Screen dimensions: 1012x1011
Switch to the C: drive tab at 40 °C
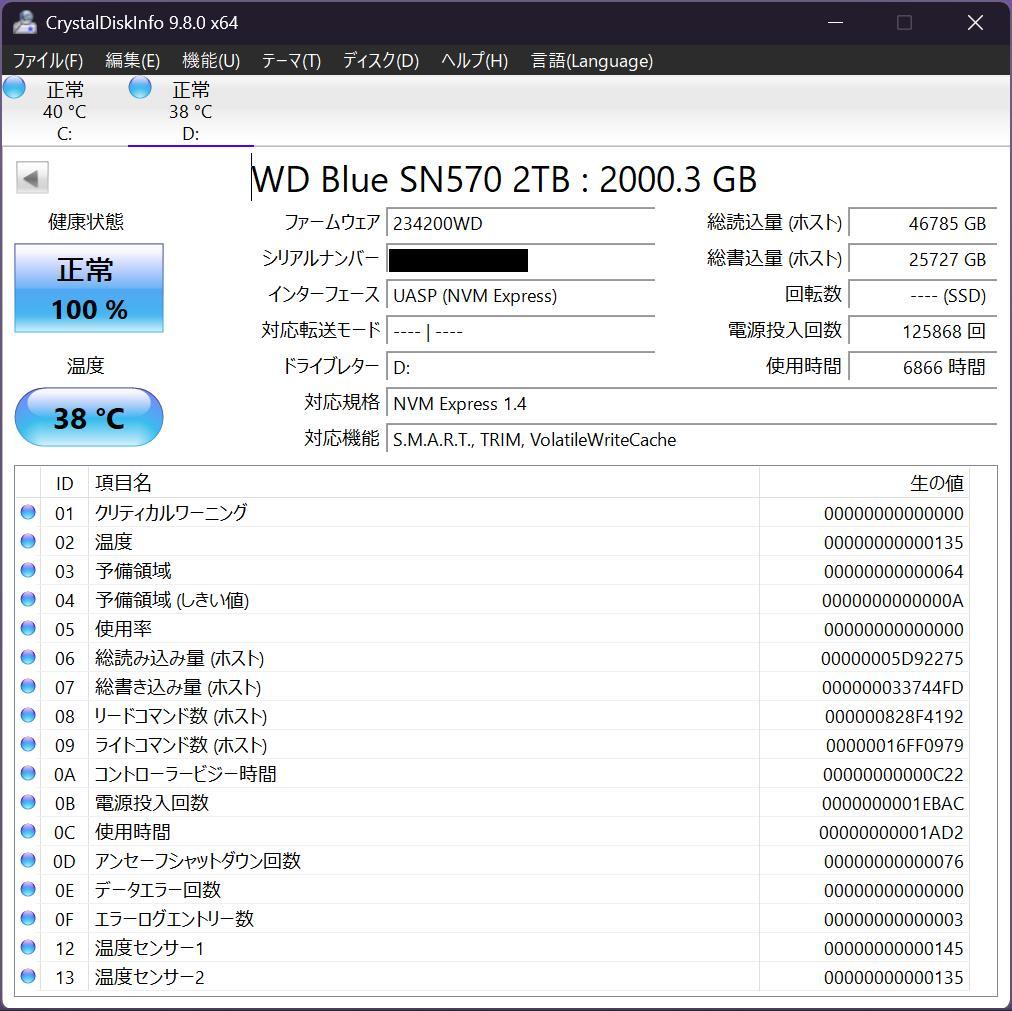65,111
